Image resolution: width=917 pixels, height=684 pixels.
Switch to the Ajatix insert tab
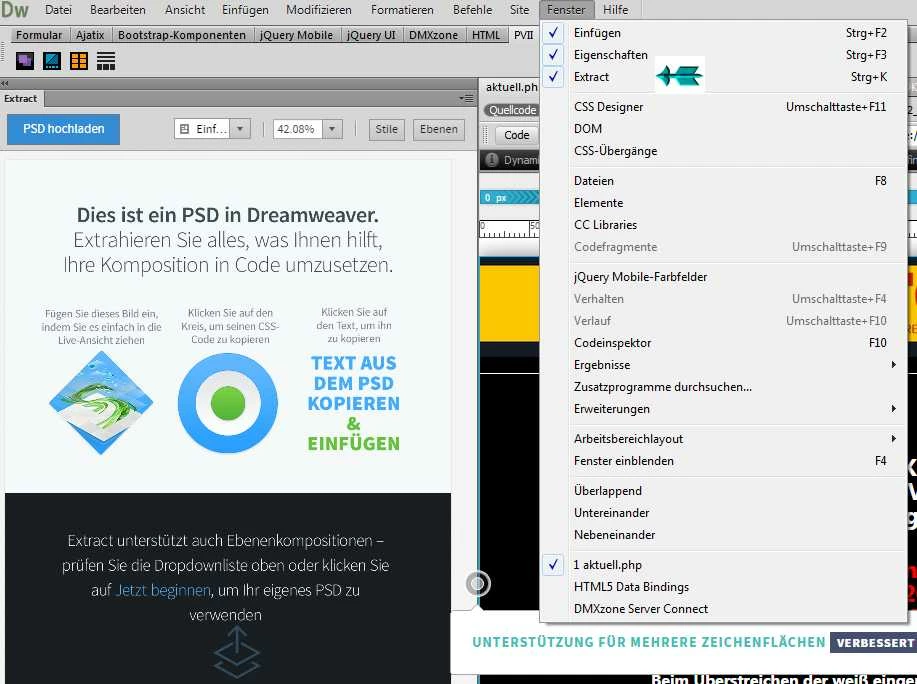pos(90,35)
